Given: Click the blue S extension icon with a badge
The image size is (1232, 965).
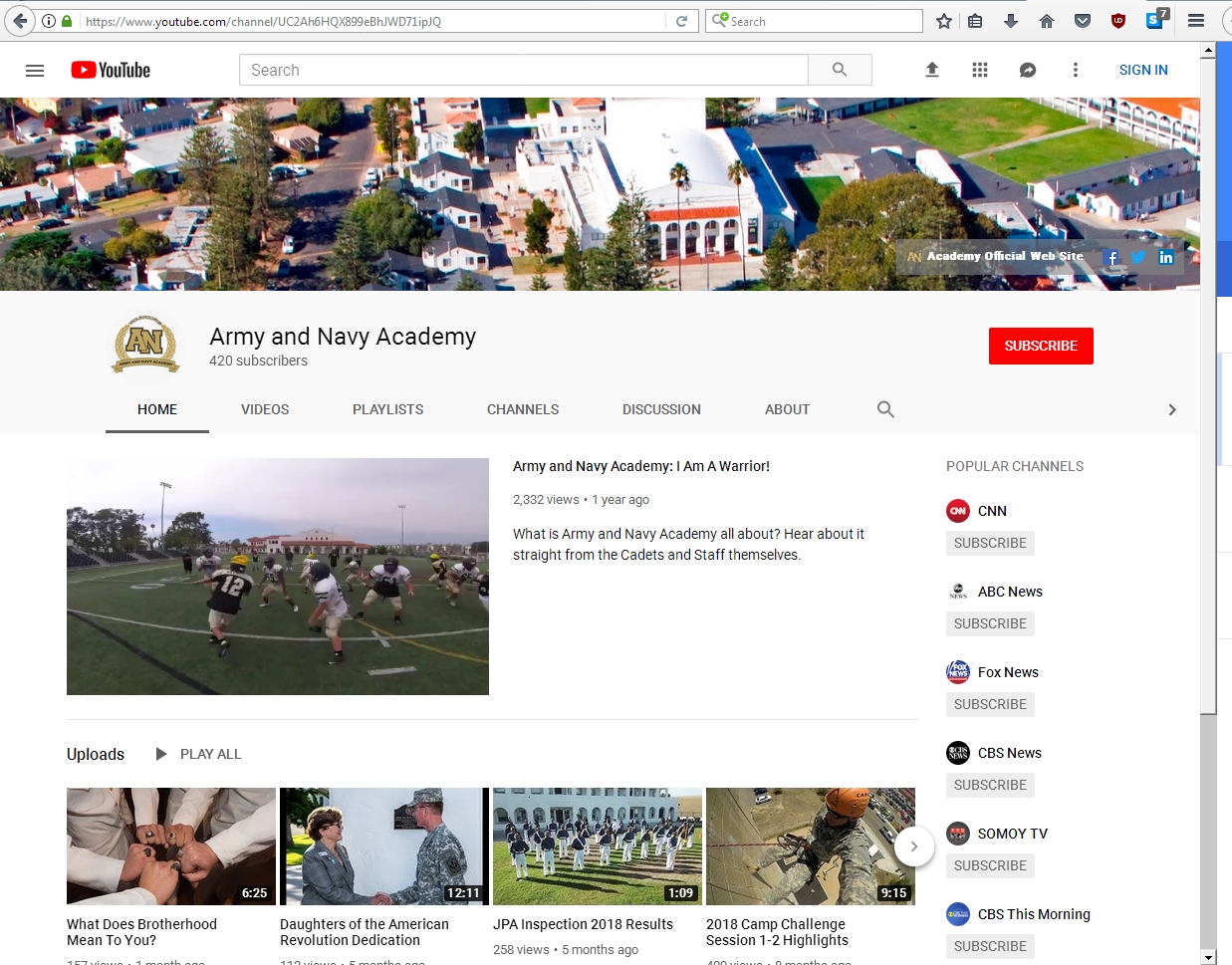Looking at the screenshot, I should (1156, 19).
